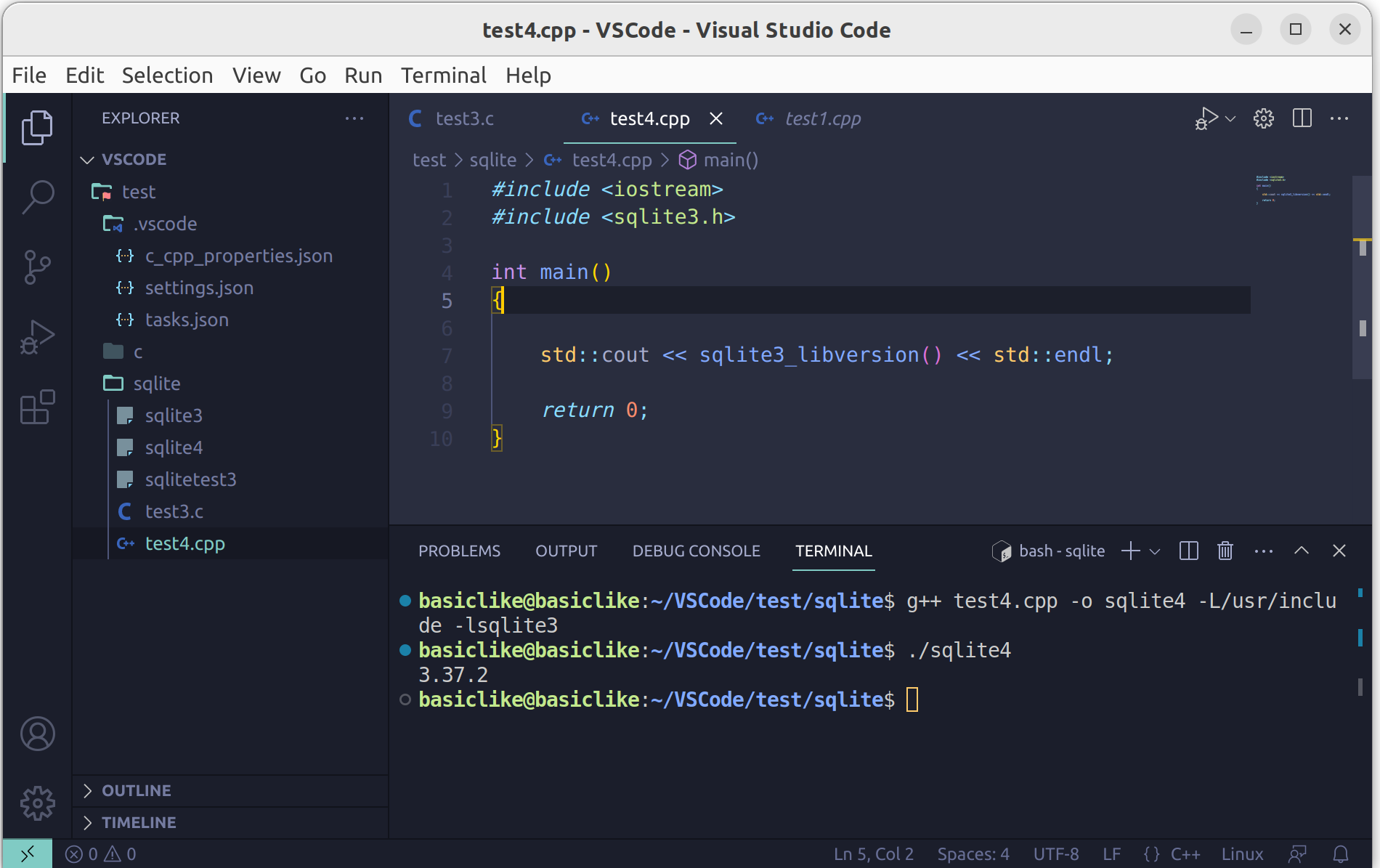Screen dimensions: 1380x868
Task: Open the Run and Debug view
Action: click(x=37, y=337)
